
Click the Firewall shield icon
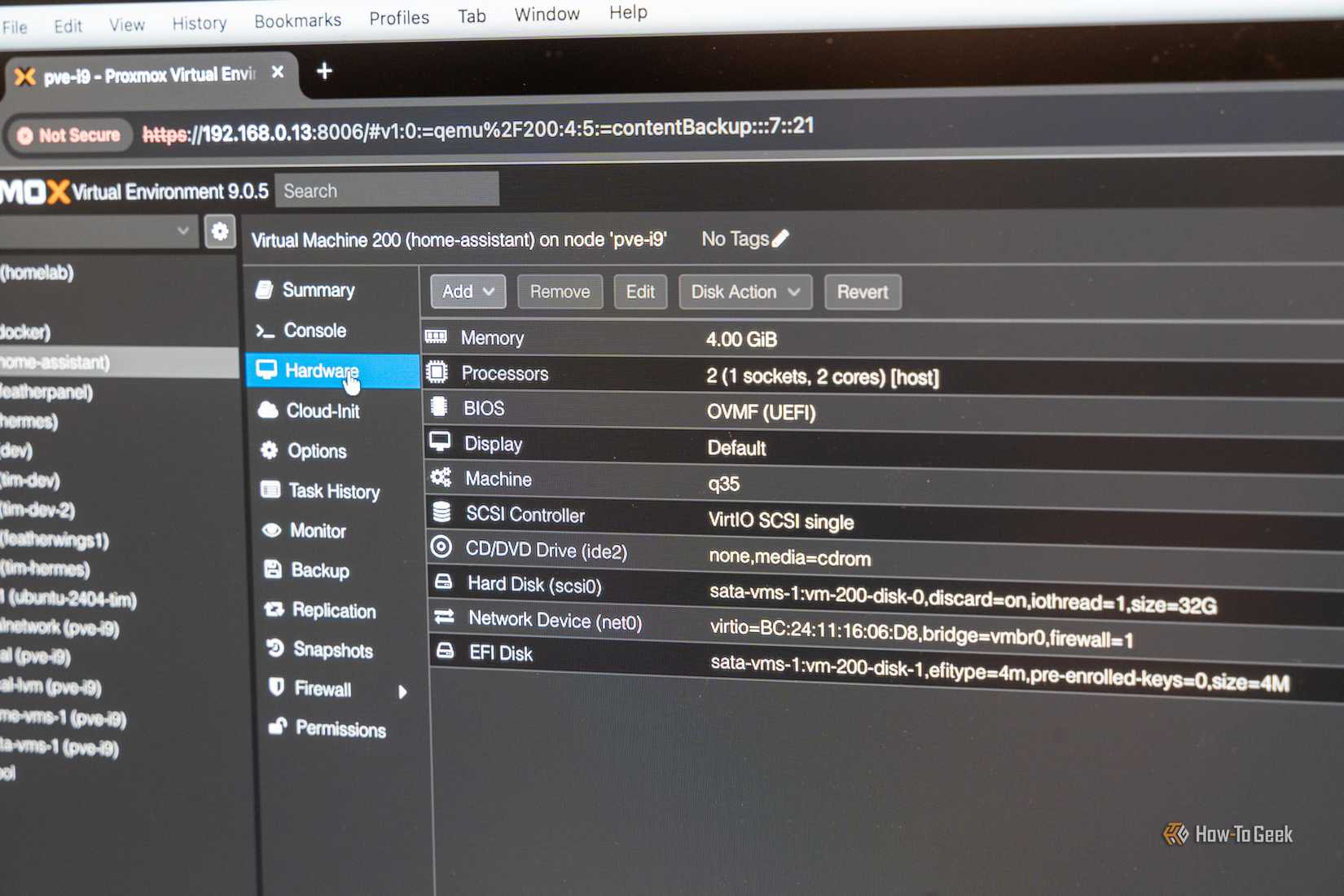coord(277,687)
